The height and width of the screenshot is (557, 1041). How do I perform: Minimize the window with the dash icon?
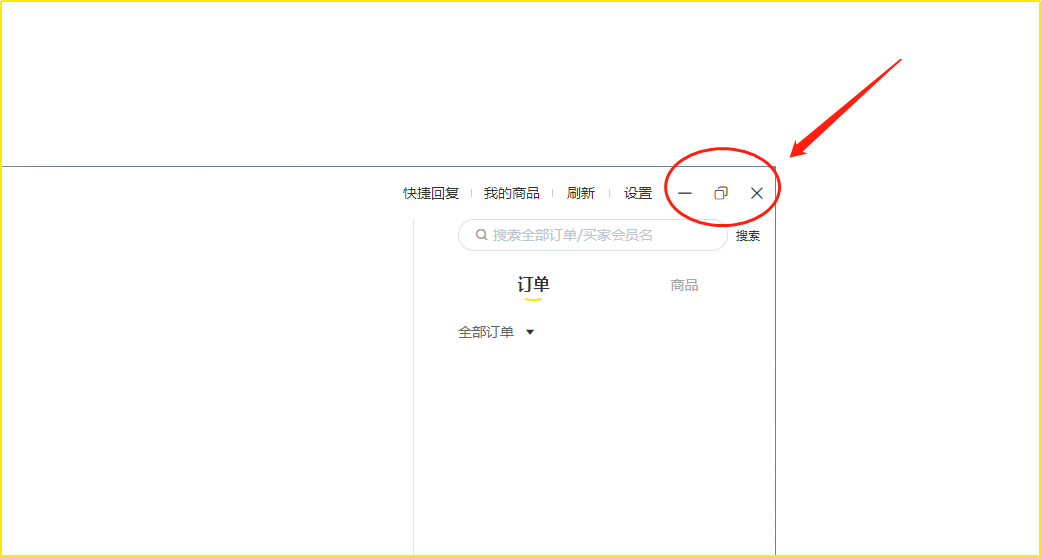684,193
